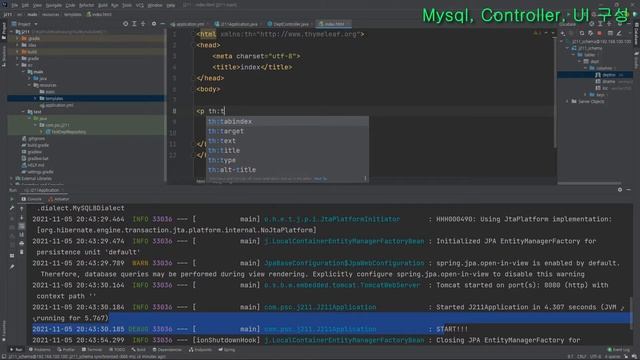Open application.yml in project tree
This screenshot has height=360, width=640.
[57, 105]
